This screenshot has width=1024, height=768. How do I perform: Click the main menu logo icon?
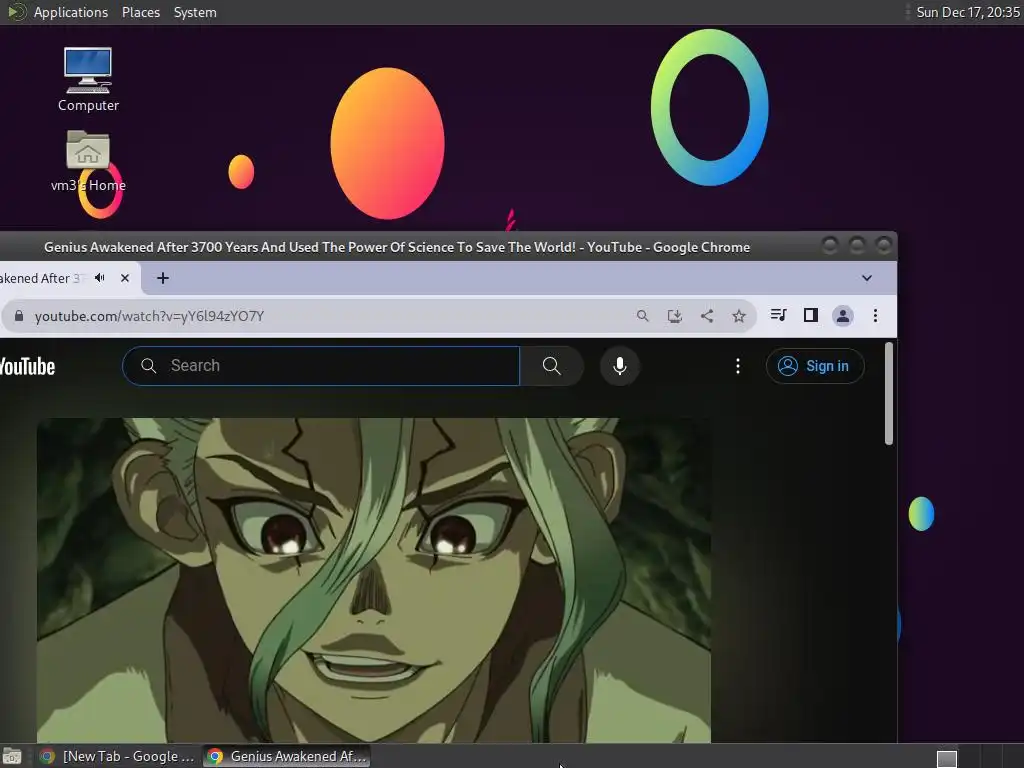click(16, 12)
